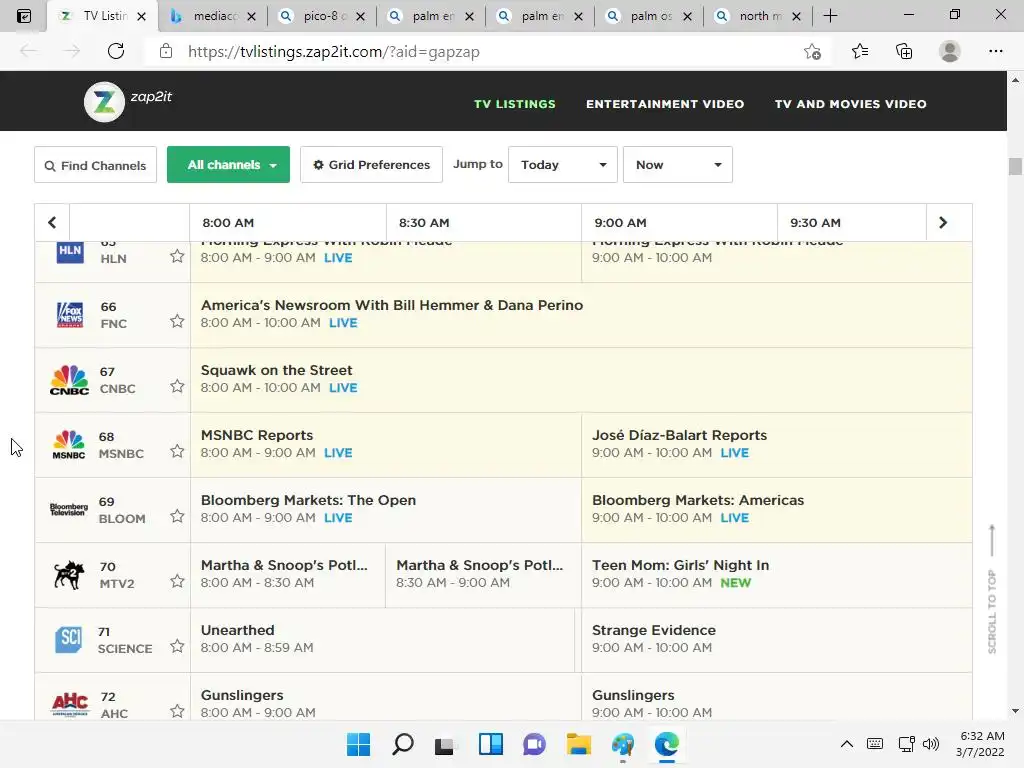Click the Science channel logo

pyautogui.click(x=69, y=640)
